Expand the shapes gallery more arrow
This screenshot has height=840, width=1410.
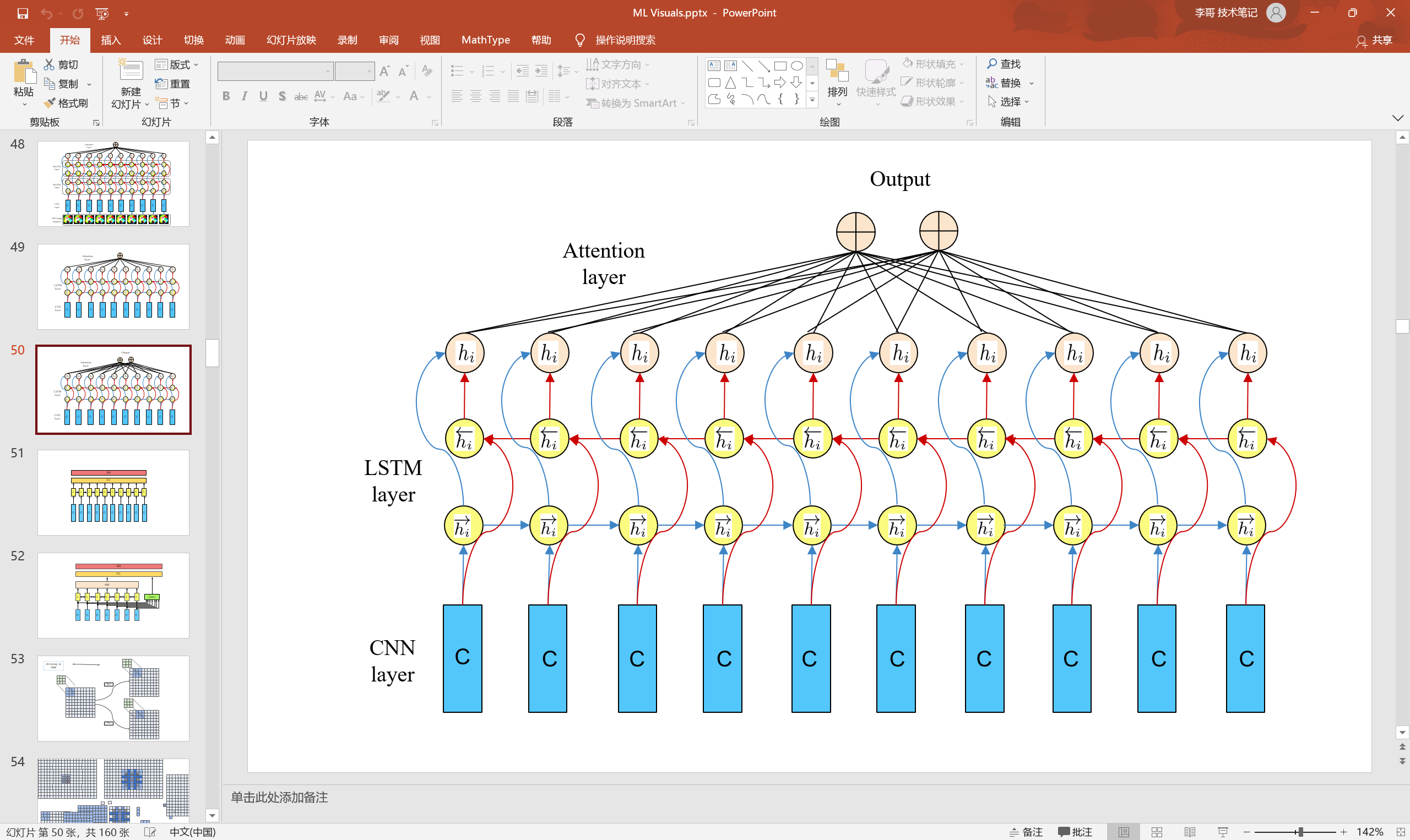(x=812, y=100)
